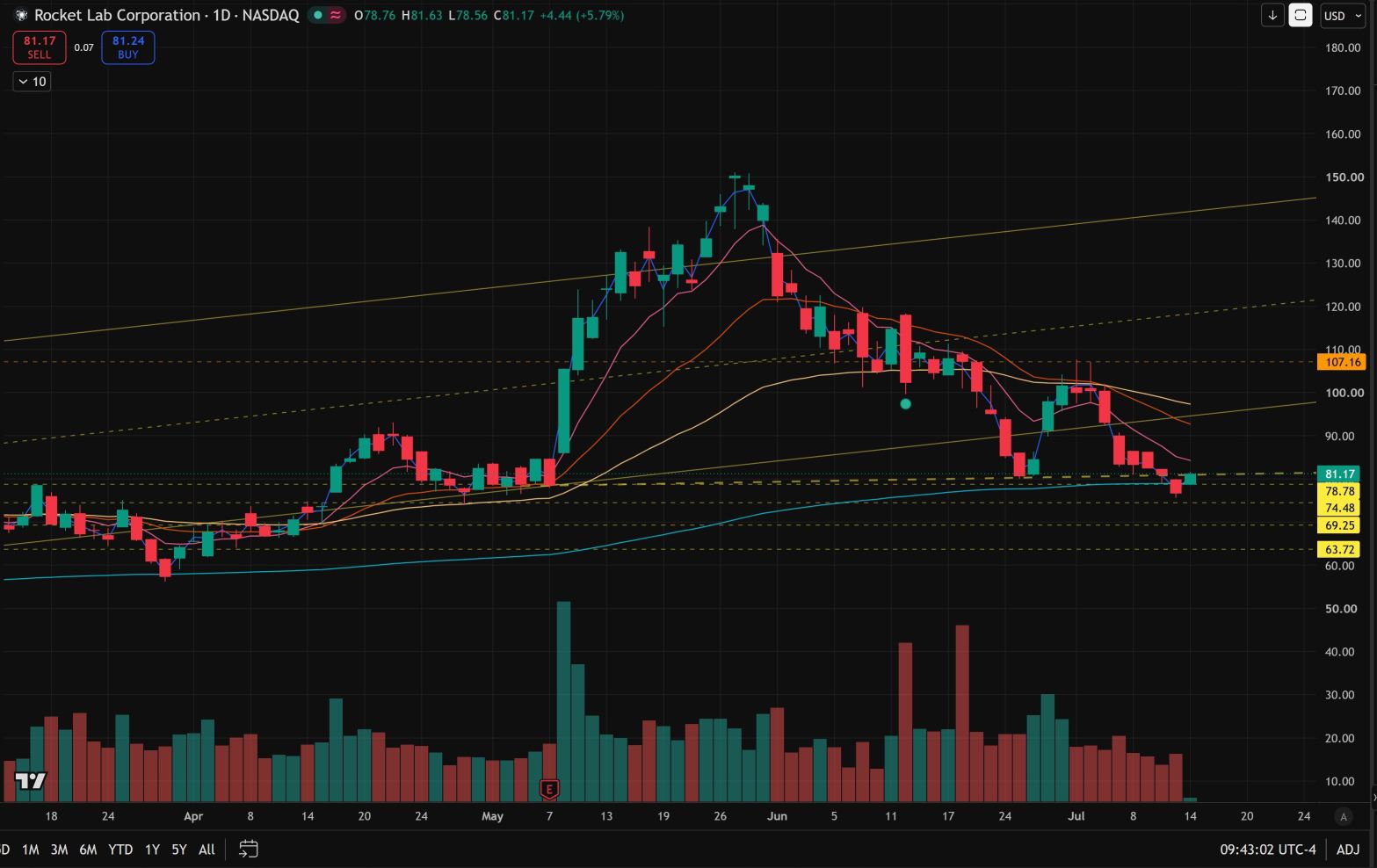Click the green market status dot
The height and width of the screenshot is (868, 1377).
[317, 15]
